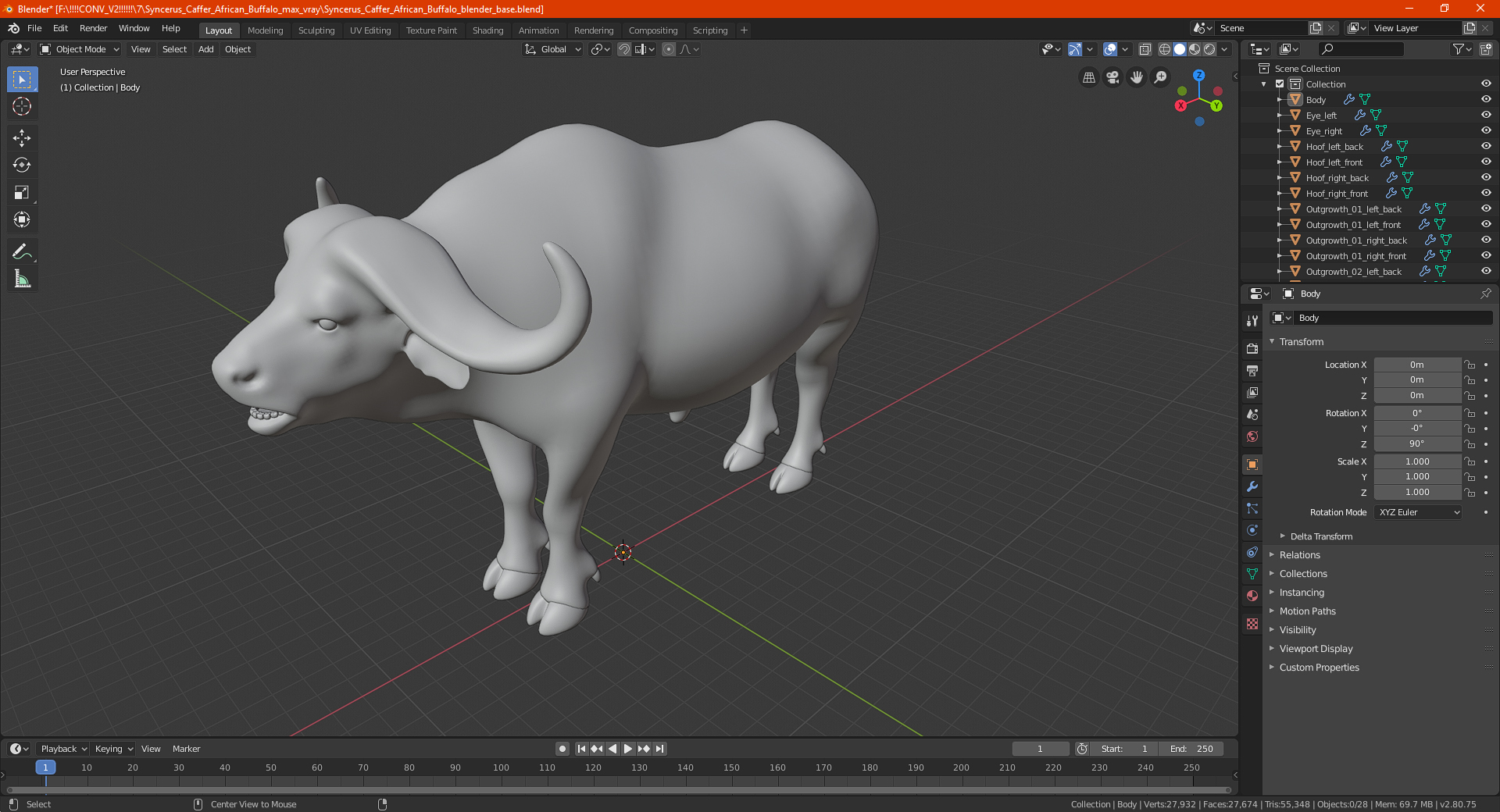Image resolution: width=1500 pixels, height=812 pixels.
Task: Switch to the UV Editing workspace tab
Action: pyautogui.click(x=370, y=30)
